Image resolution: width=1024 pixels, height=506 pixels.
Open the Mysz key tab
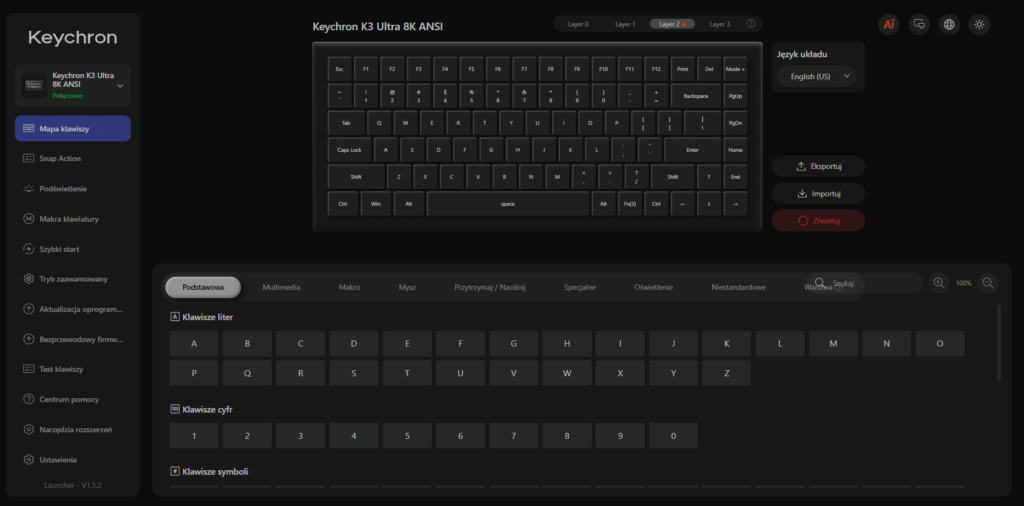(x=408, y=287)
